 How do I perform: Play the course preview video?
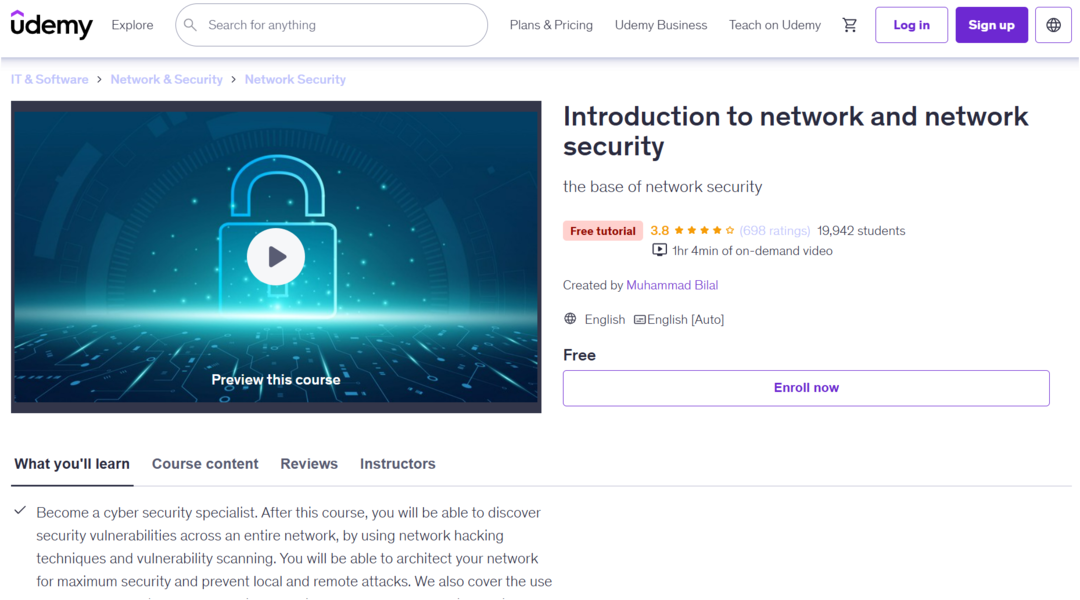(276, 257)
